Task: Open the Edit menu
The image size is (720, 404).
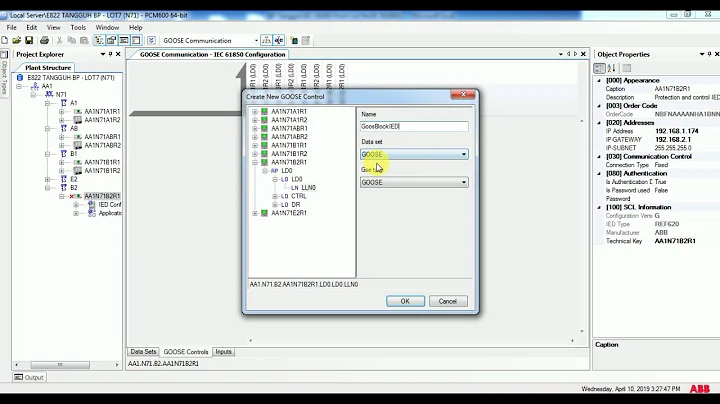Action: (32, 28)
